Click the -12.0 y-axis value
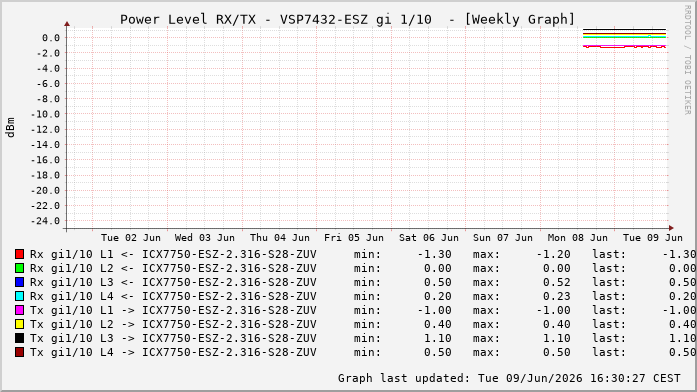This screenshot has width=697, height=392. (45, 130)
